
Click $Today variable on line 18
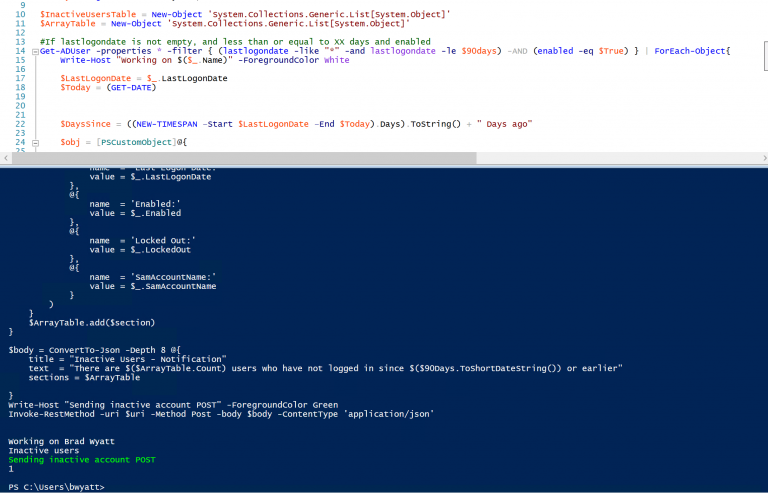click(x=75, y=88)
